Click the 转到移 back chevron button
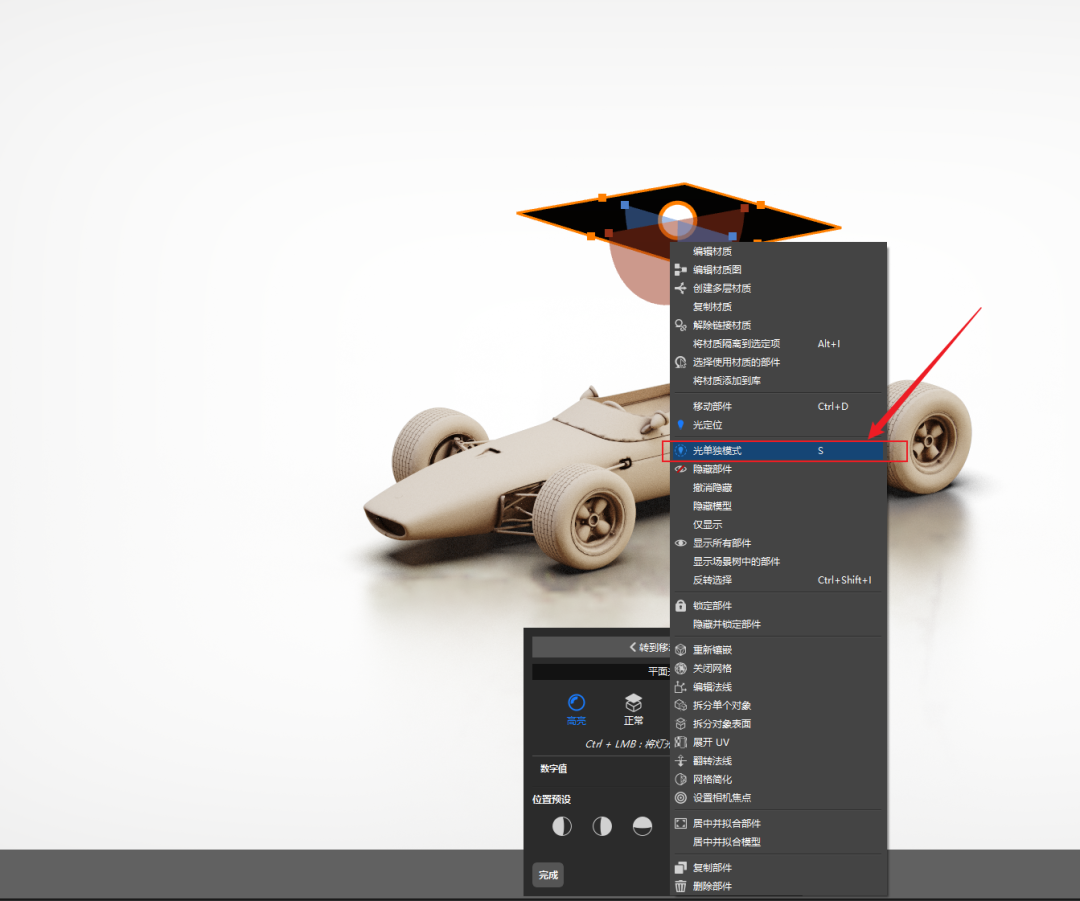Image resolution: width=1080 pixels, height=901 pixels. (601, 647)
